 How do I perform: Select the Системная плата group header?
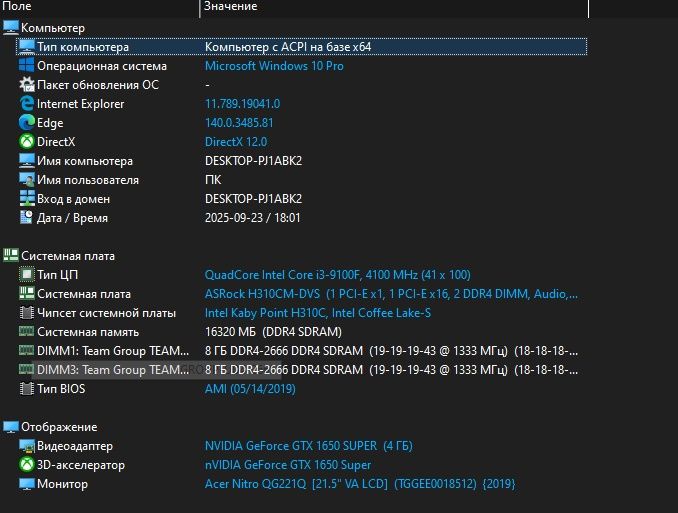coord(68,256)
